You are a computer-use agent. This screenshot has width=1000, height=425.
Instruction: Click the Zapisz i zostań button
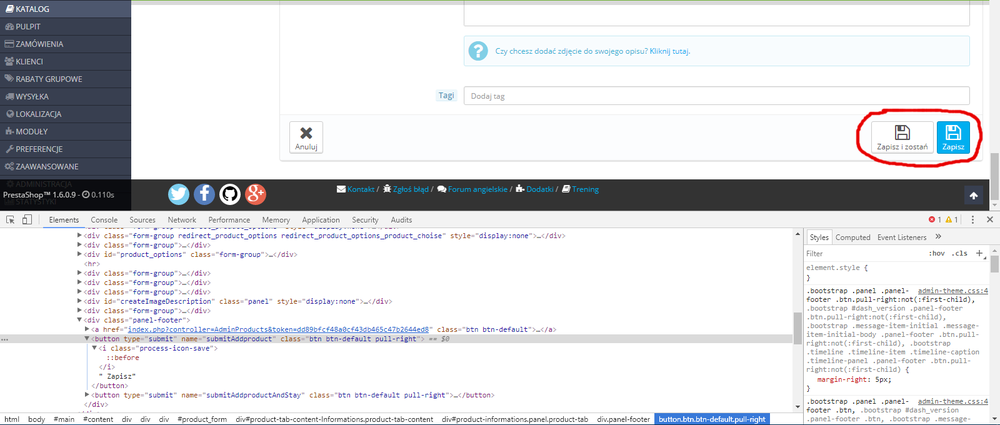coord(902,138)
